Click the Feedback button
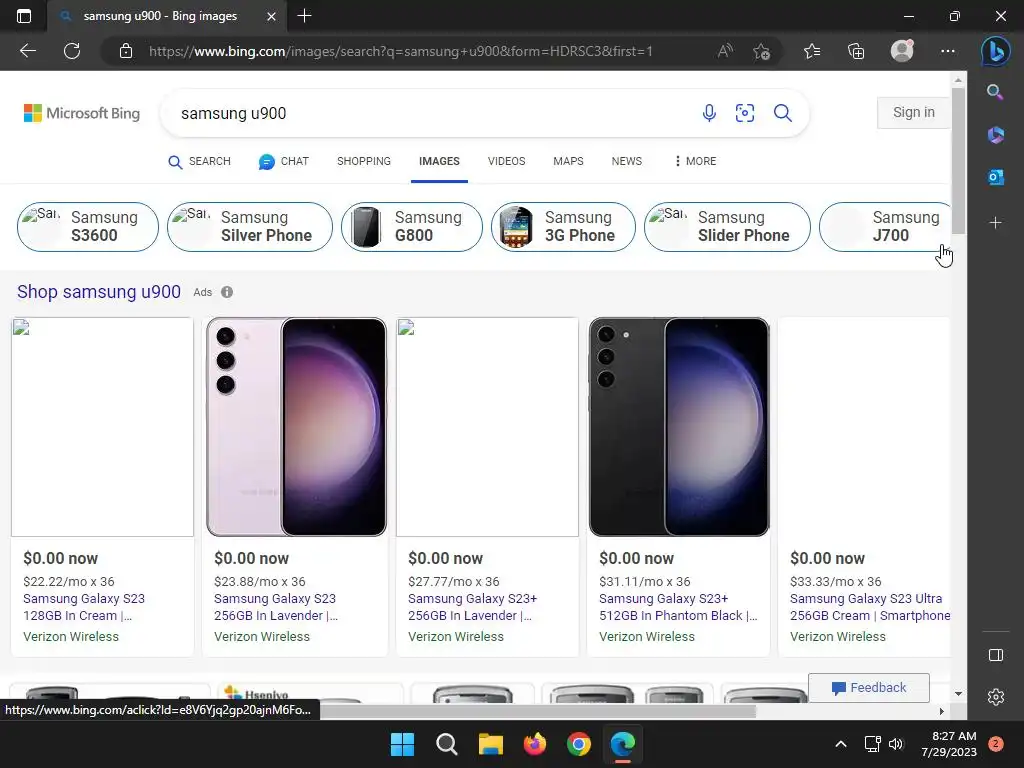1024x768 pixels. [x=869, y=688]
